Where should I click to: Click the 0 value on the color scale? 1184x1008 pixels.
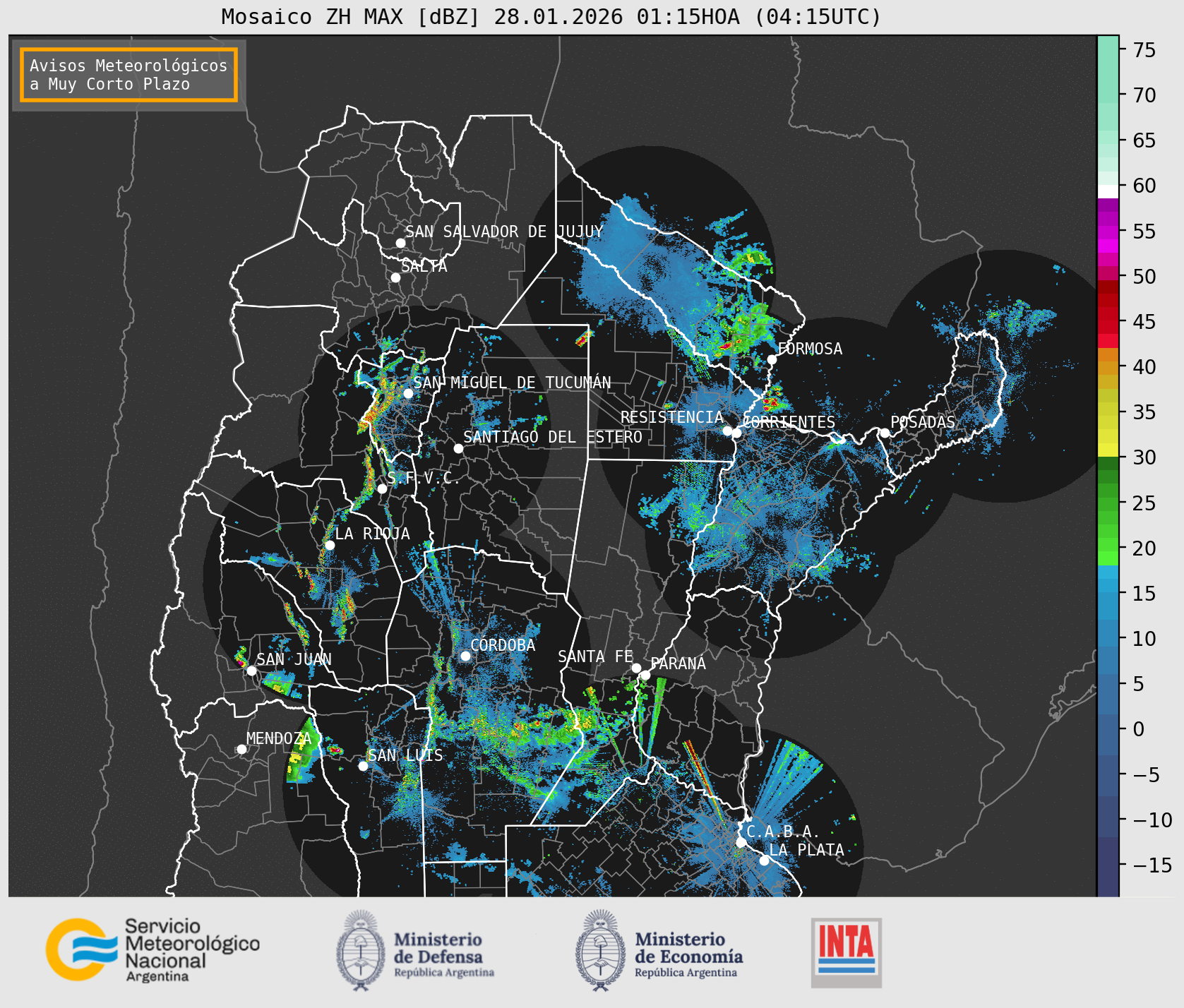pos(1139,729)
